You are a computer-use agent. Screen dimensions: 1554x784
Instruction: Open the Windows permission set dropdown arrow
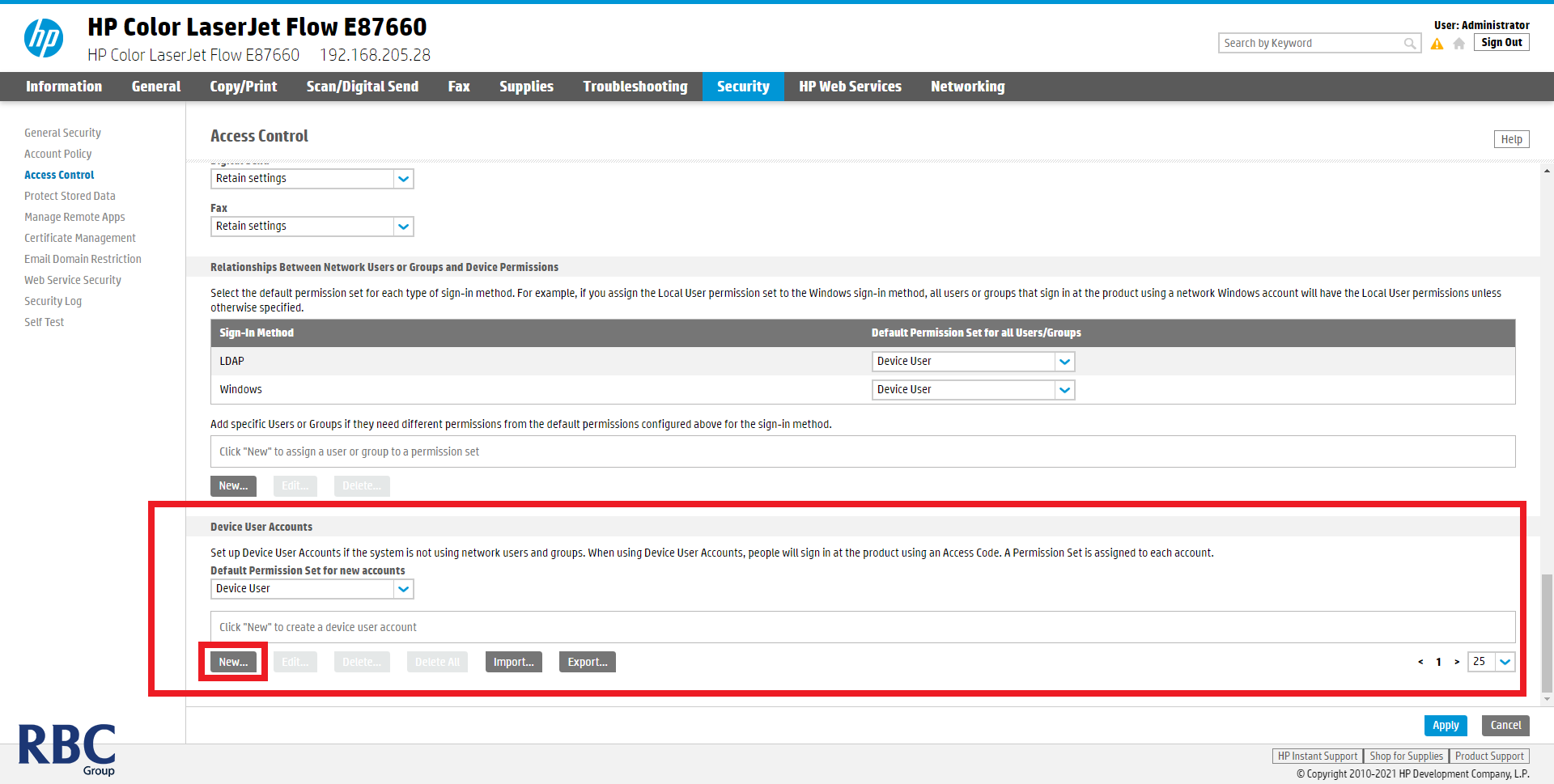click(x=1064, y=389)
